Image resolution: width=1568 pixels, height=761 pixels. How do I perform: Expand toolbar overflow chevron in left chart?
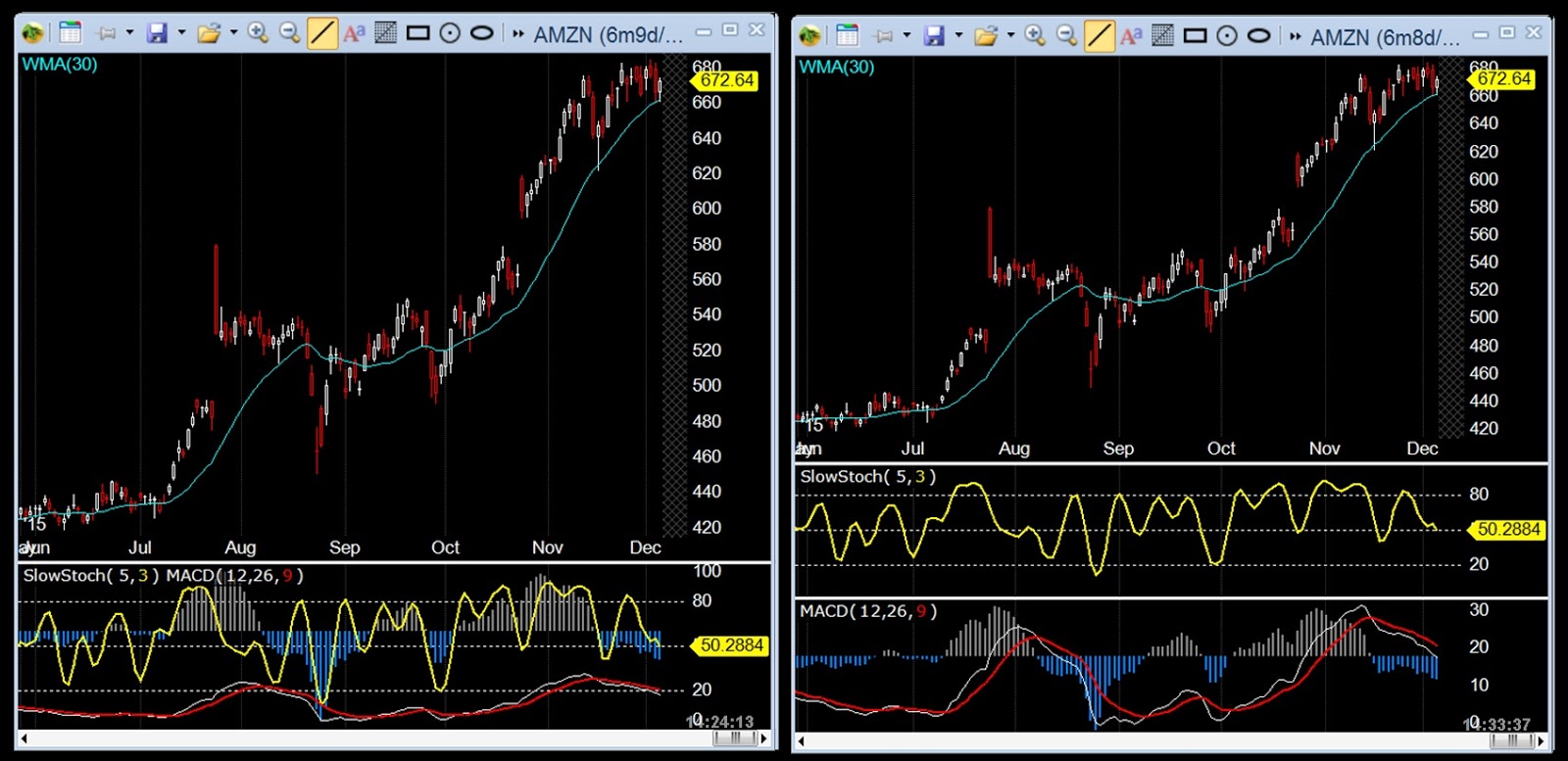[518, 34]
